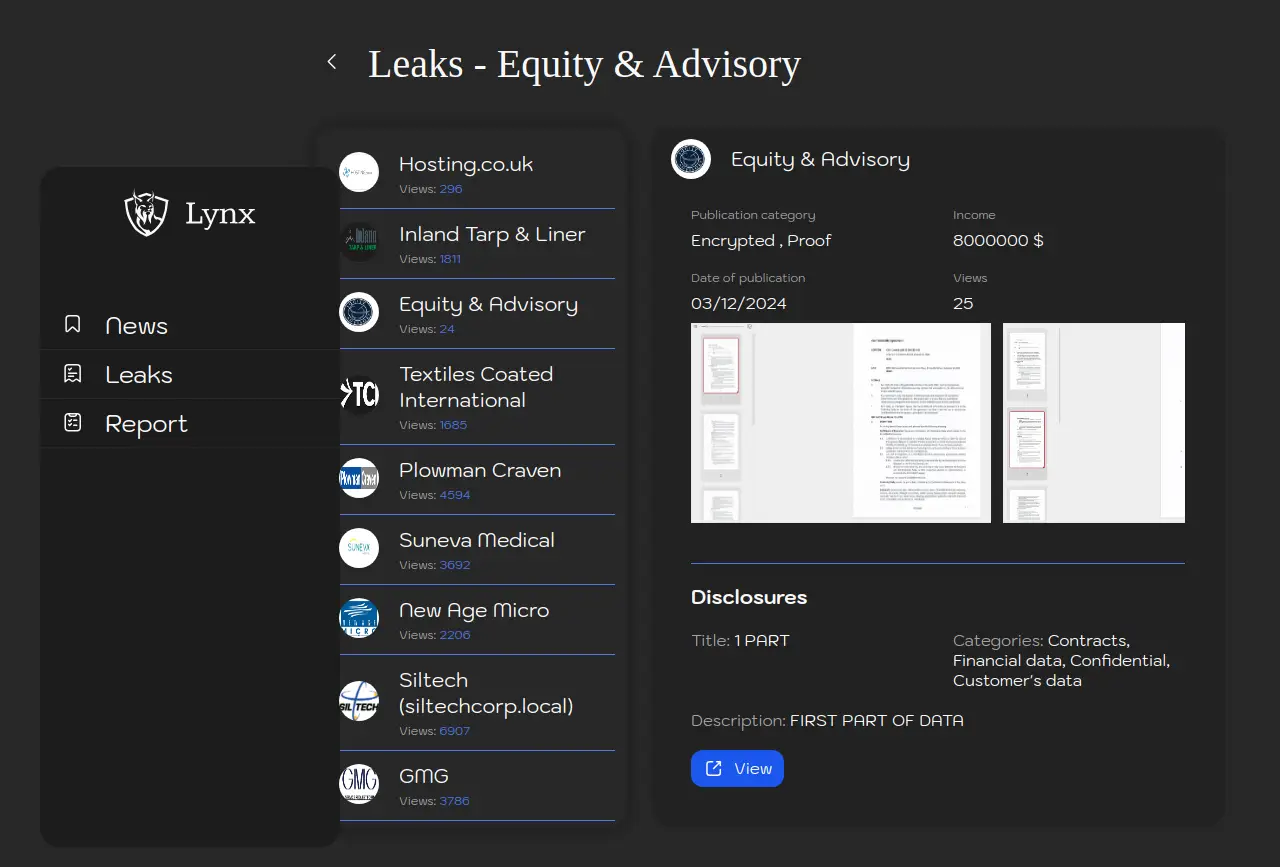Click the Equity & Advisory header logo
Screen dimensions: 1280x867
pos(691,159)
